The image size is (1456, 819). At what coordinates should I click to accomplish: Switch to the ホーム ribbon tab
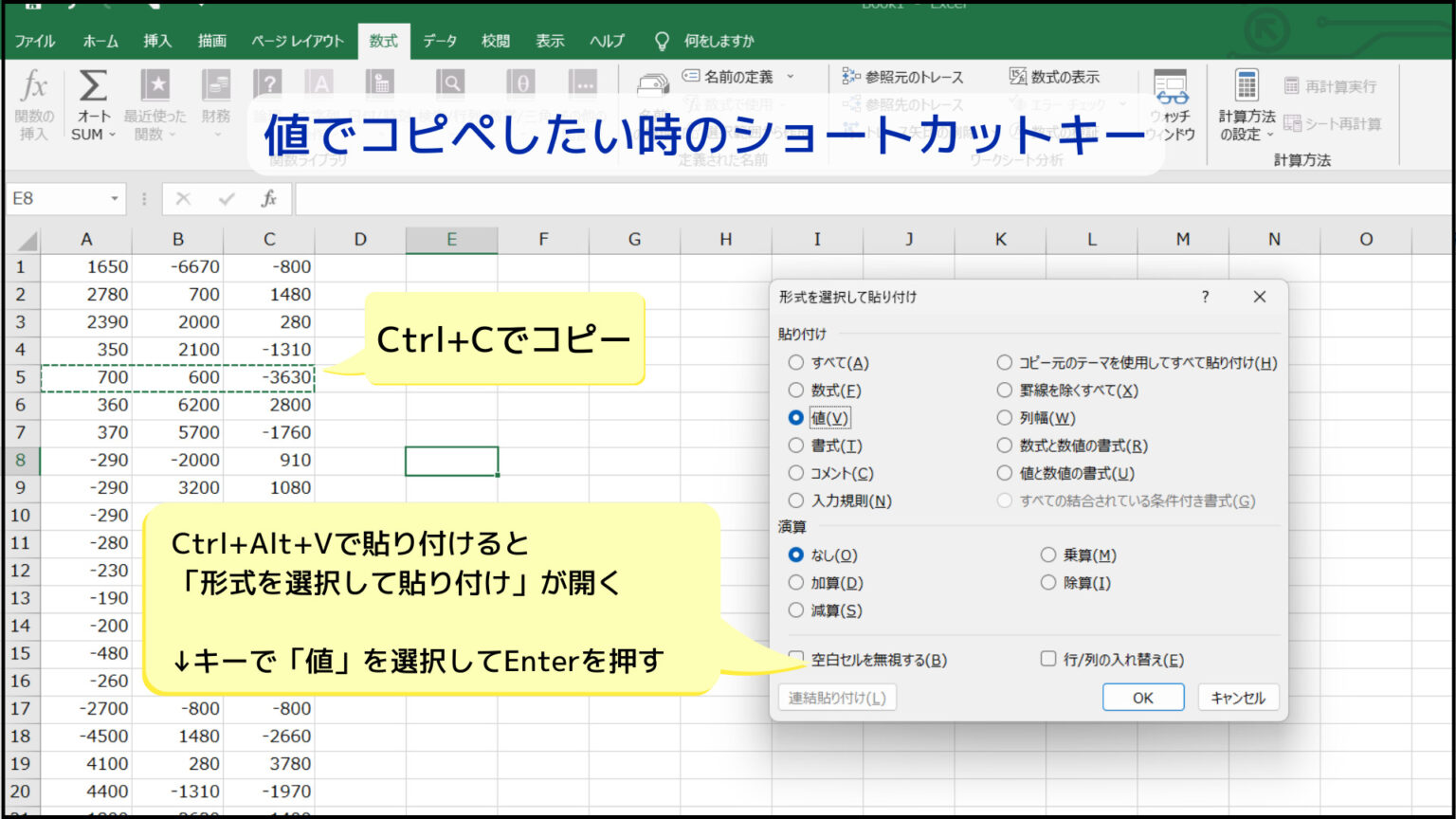coord(100,41)
